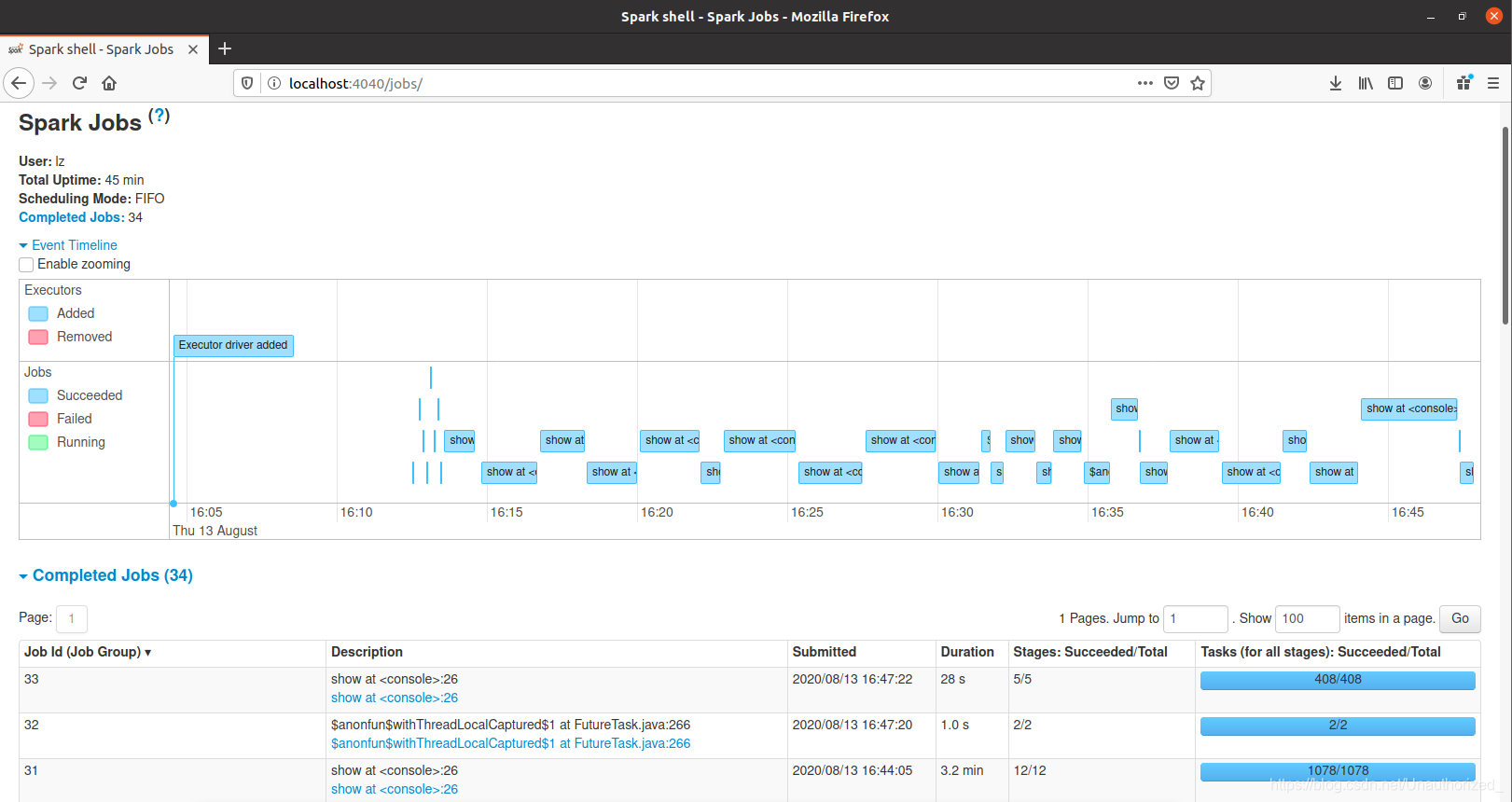Click the Jump to page input field
The width and height of the screenshot is (1512, 802).
[x=1196, y=618]
